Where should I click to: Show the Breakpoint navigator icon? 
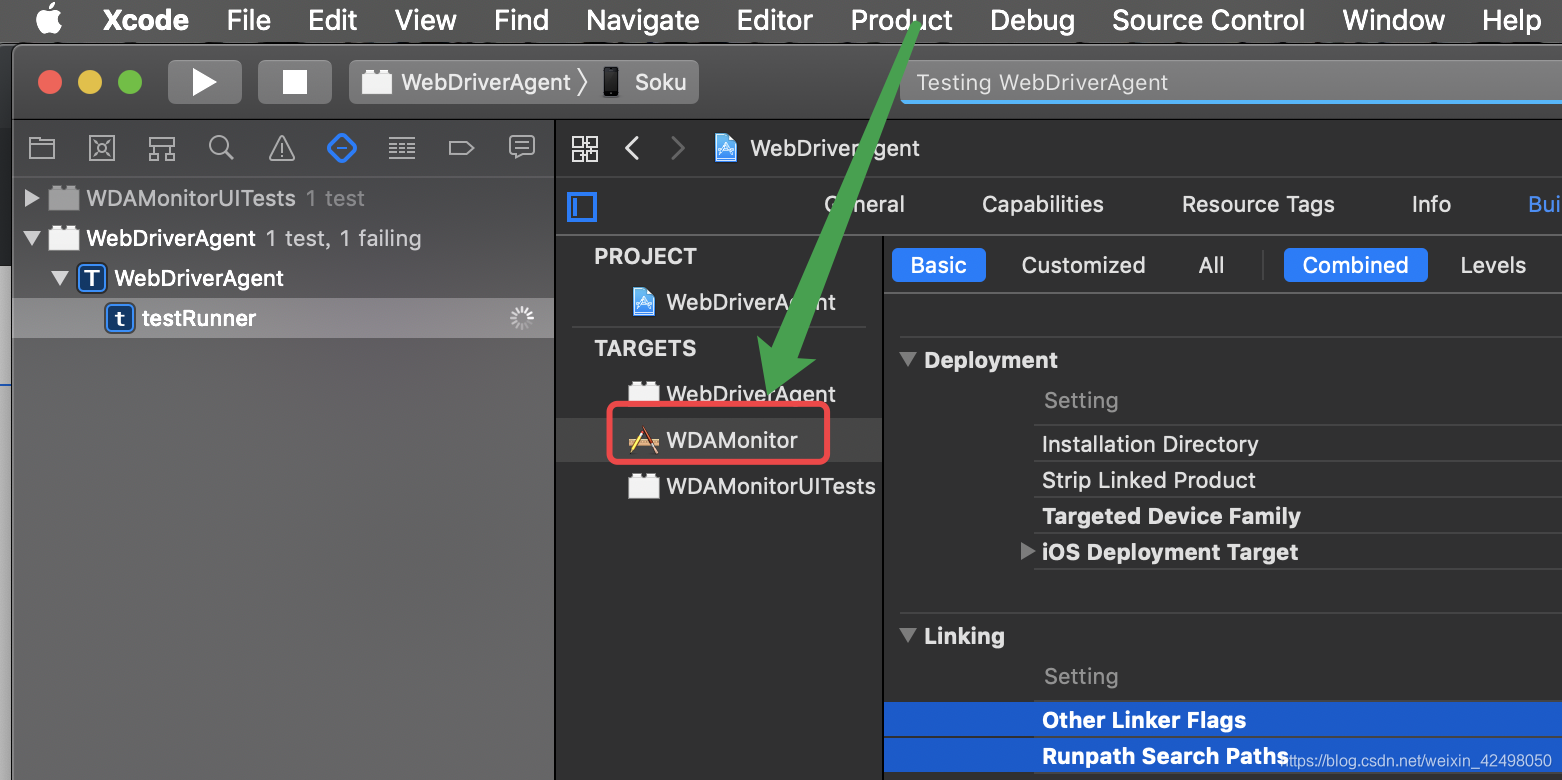(461, 149)
